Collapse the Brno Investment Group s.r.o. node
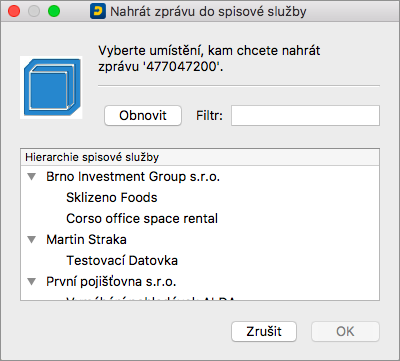This screenshot has height=361, width=400. [x=32, y=176]
